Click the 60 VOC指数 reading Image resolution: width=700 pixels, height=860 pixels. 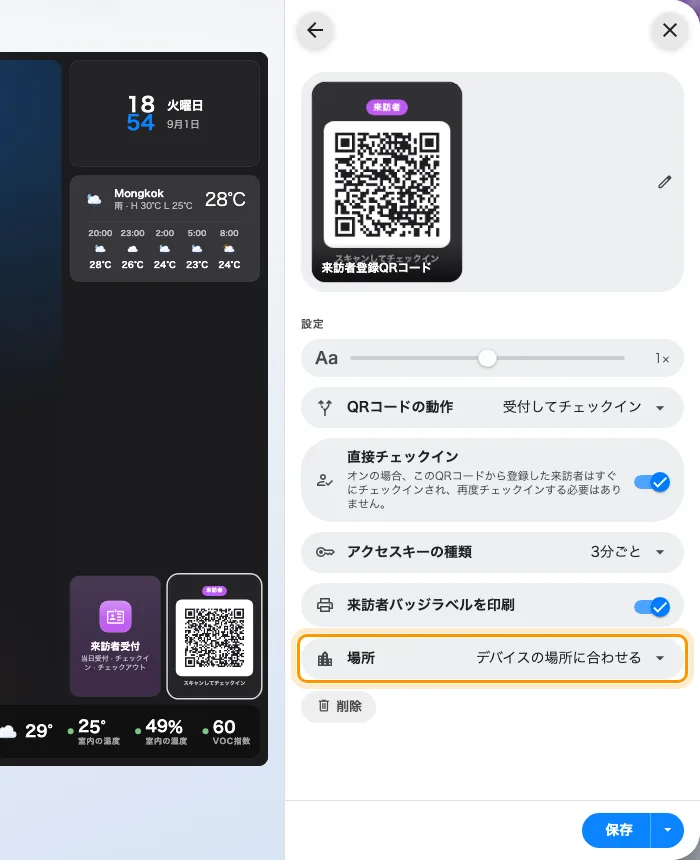coord(227,732)
